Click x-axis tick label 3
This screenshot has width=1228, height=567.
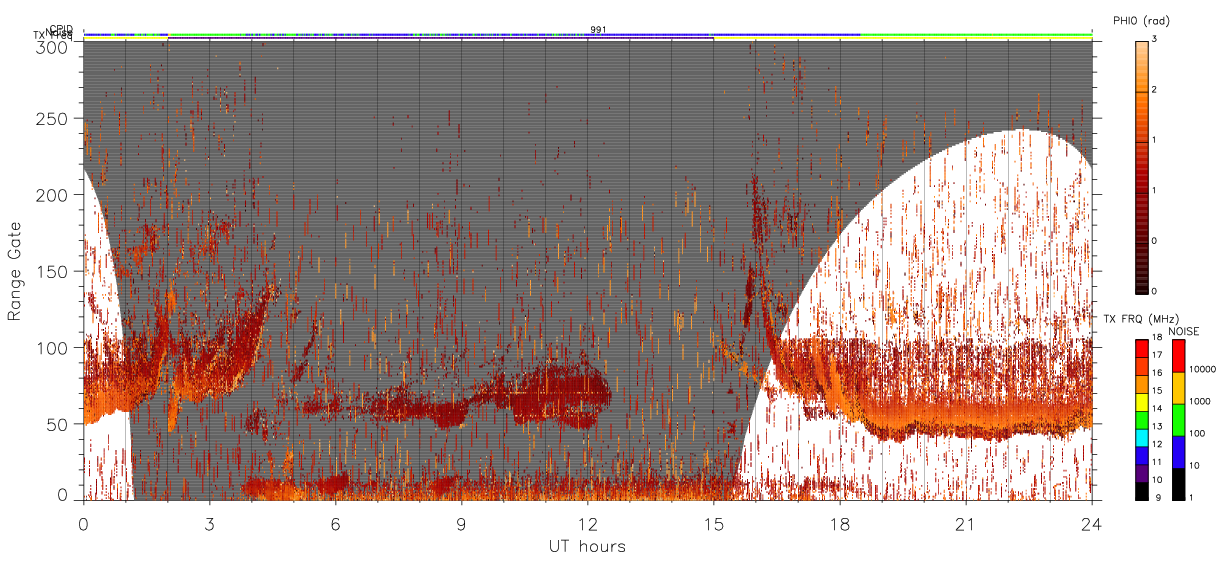(209, 523)
